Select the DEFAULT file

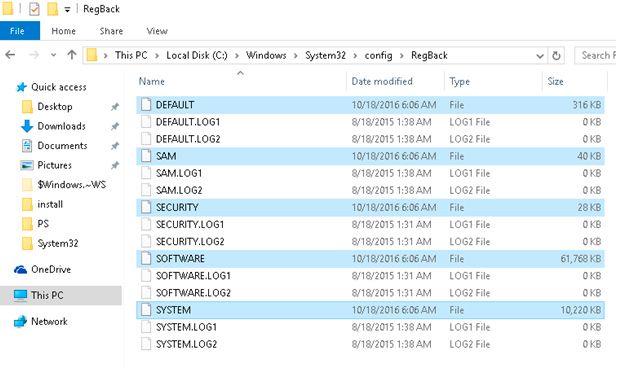pyautogui.click(x=370, y=105)
